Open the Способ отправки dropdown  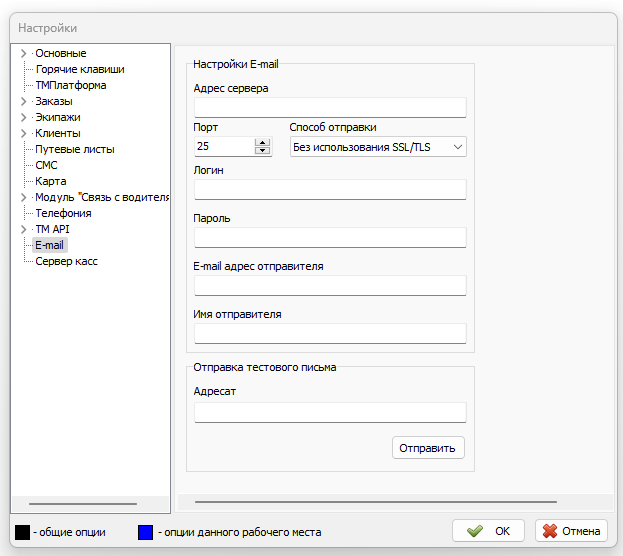(378, 147)
